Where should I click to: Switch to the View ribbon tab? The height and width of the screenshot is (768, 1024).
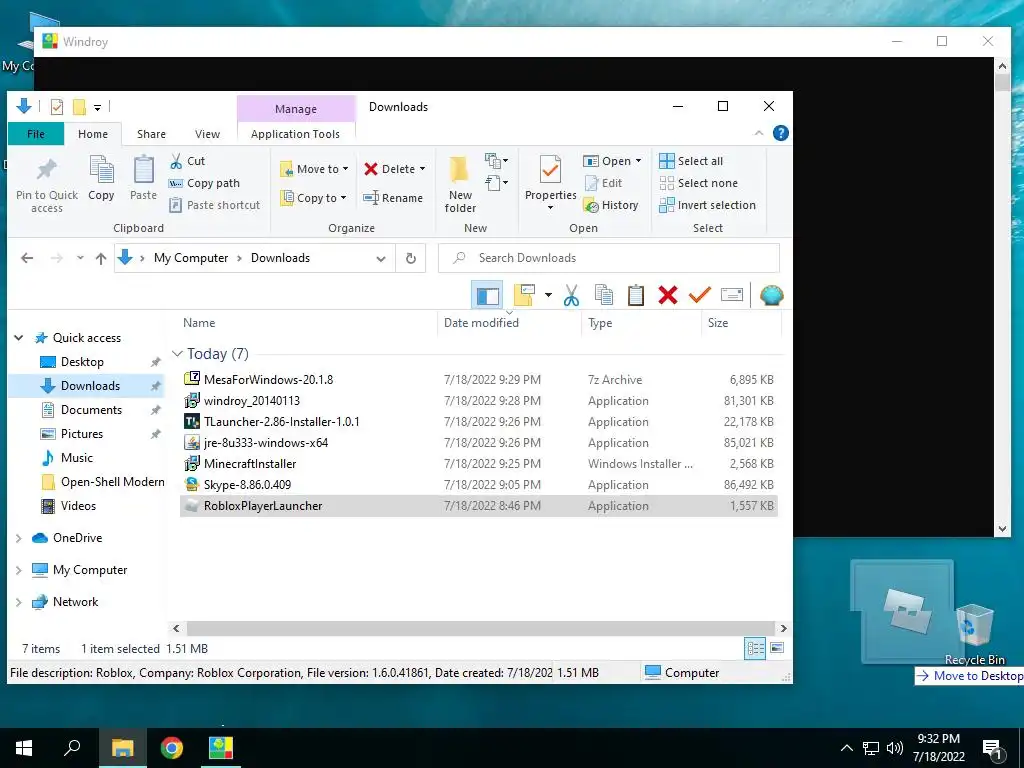click(207, 134)
